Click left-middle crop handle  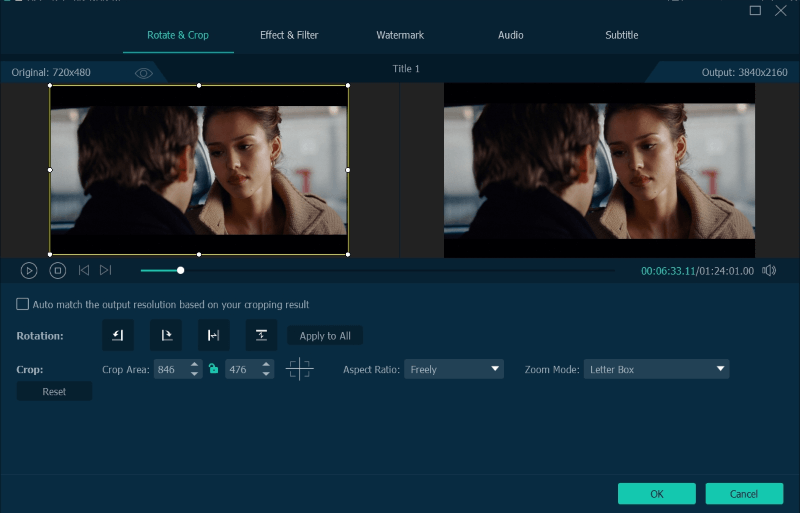click(x=50, y=170)
